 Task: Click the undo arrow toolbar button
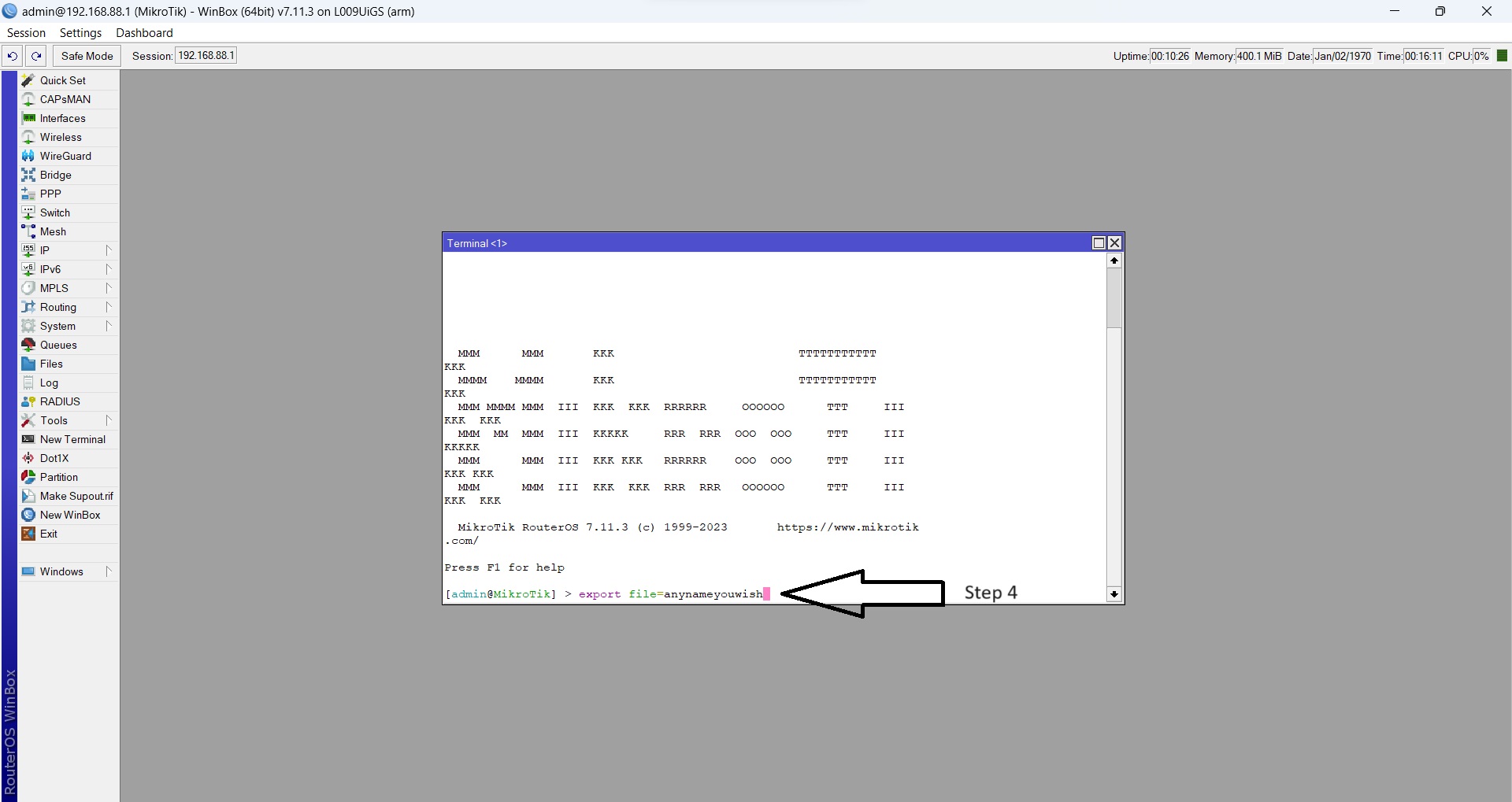(x=13, y=56)
